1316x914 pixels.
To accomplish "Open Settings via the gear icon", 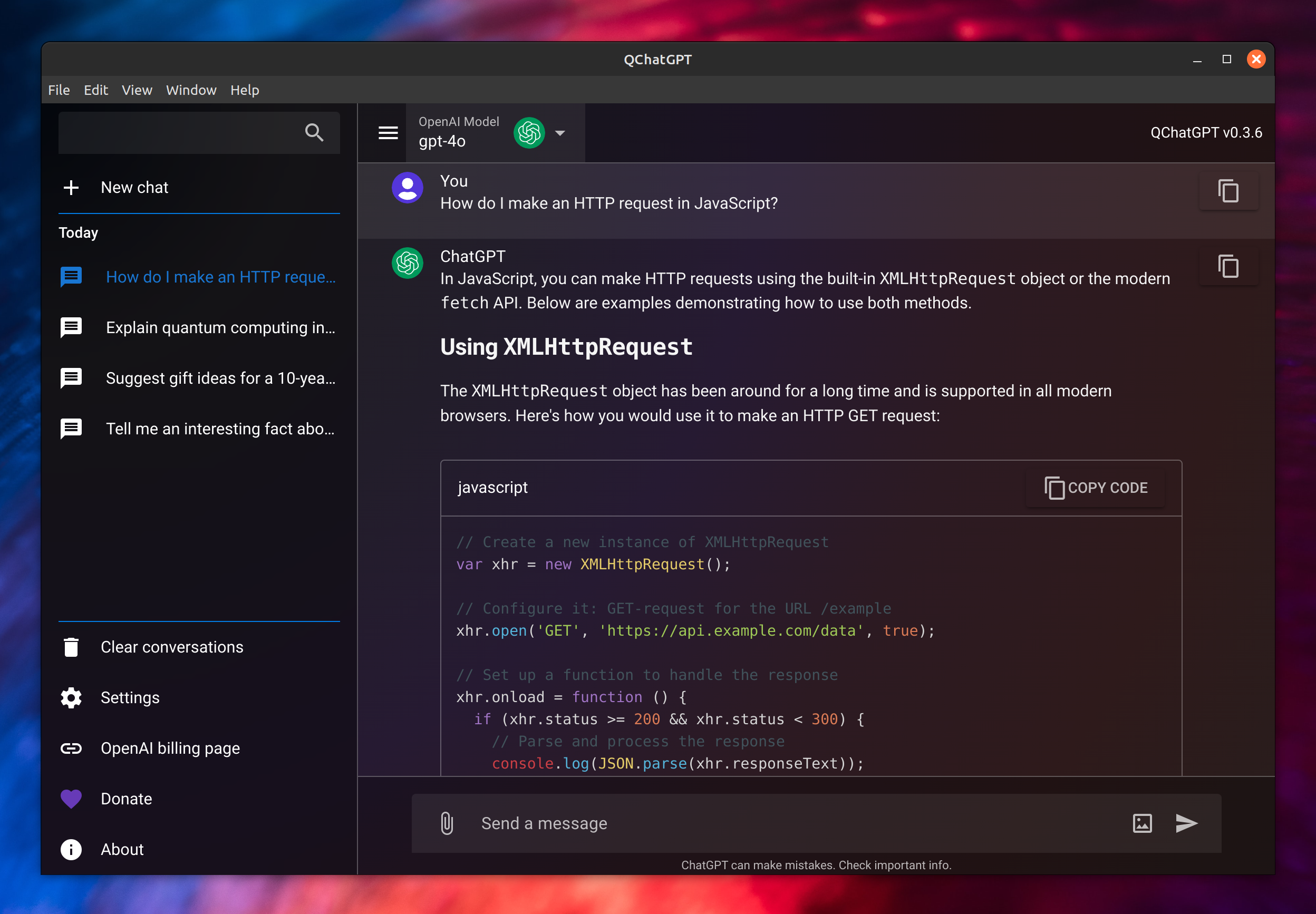I will [x=71, y=697].
